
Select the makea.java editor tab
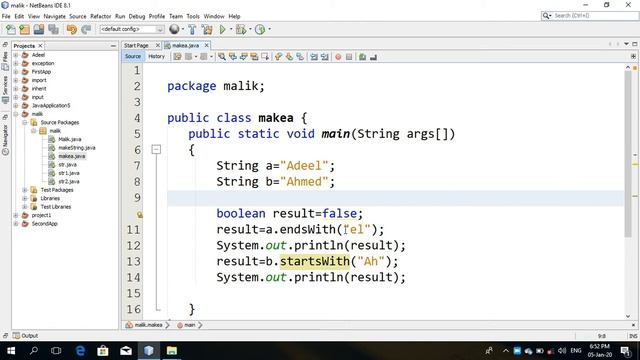[x=185, y=45]
